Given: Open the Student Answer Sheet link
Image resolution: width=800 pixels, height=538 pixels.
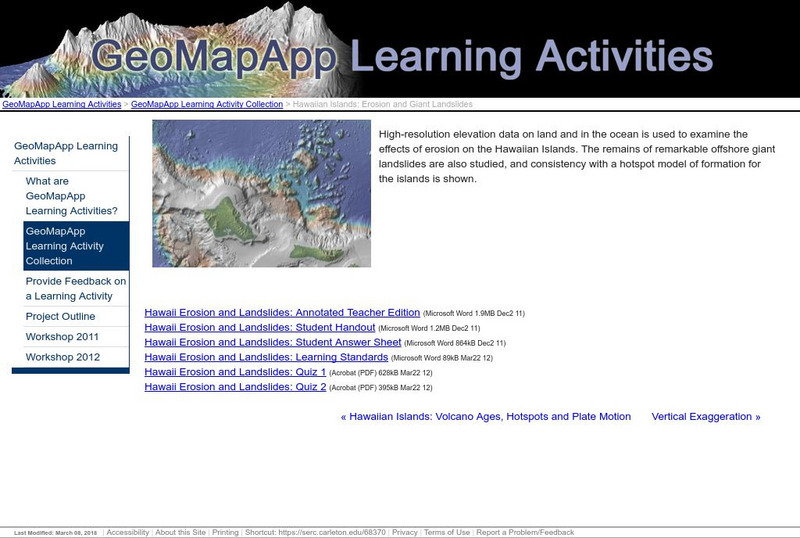Looking at the screenshot, I should (x=273, y=342).
